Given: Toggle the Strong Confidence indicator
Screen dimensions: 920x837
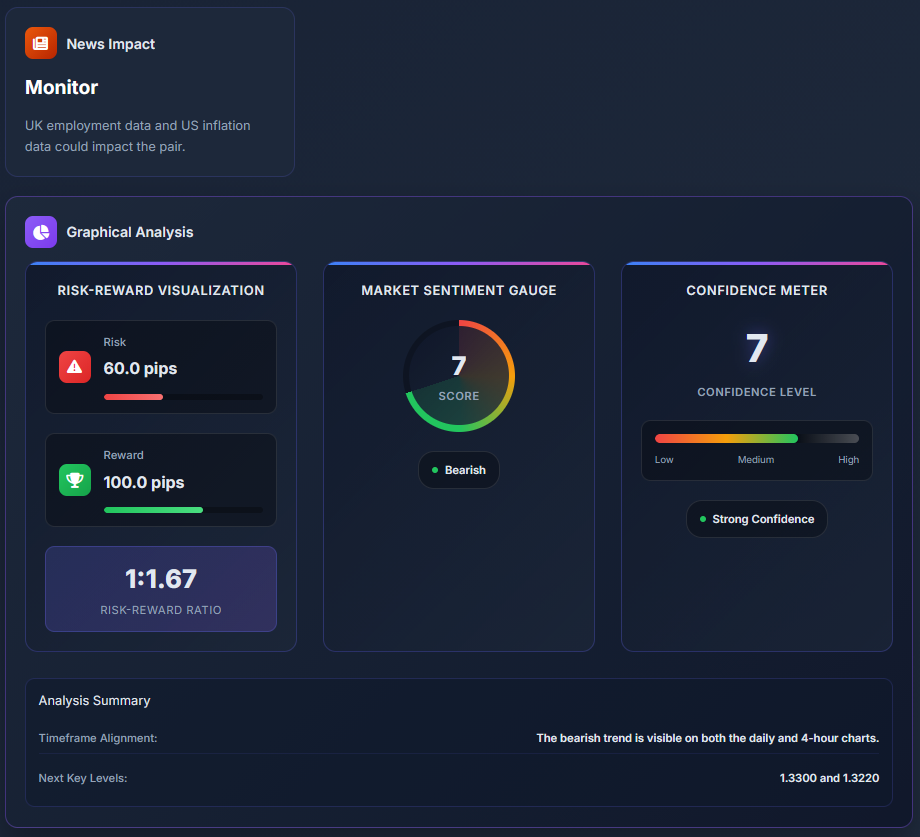Looking at the screenshot, I should (757, 519).
